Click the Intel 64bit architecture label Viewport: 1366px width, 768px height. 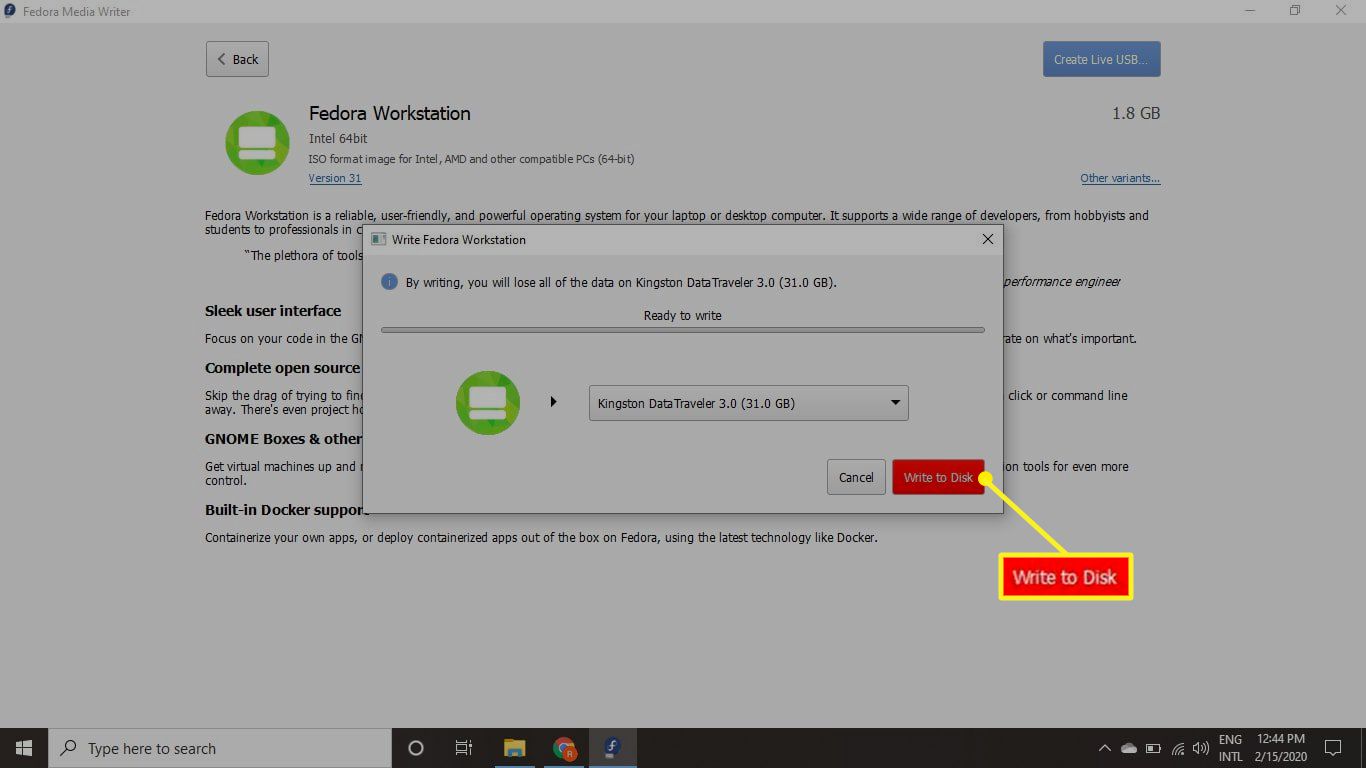[338, 138]
